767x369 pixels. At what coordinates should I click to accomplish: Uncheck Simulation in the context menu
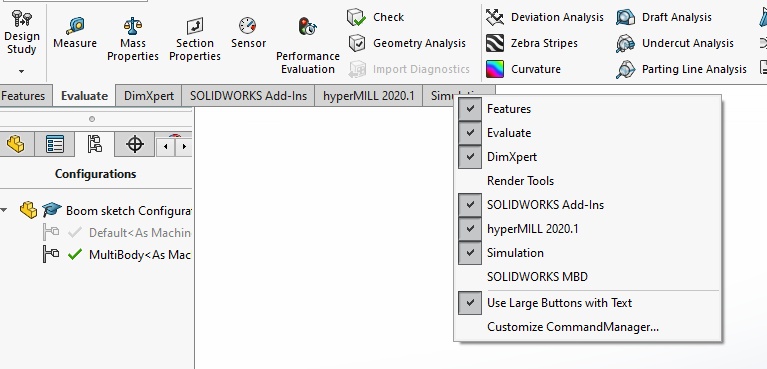coord(587,253)
